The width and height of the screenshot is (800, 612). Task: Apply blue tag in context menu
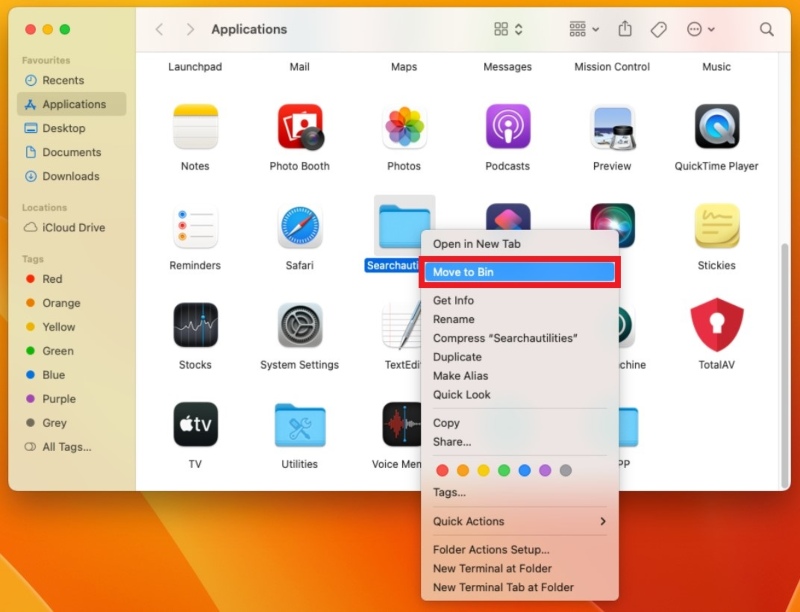(x=524, y=470)
